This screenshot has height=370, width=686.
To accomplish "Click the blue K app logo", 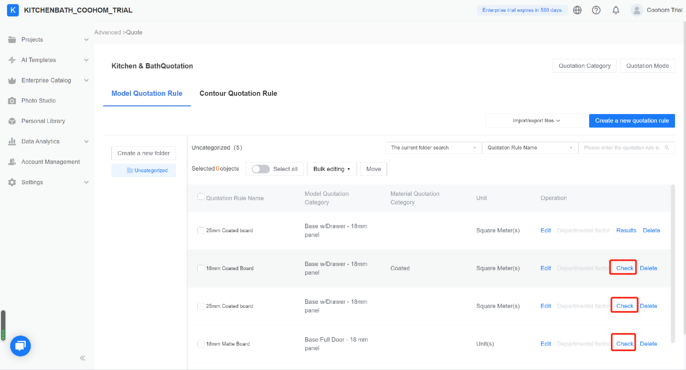I will [13, 10].
